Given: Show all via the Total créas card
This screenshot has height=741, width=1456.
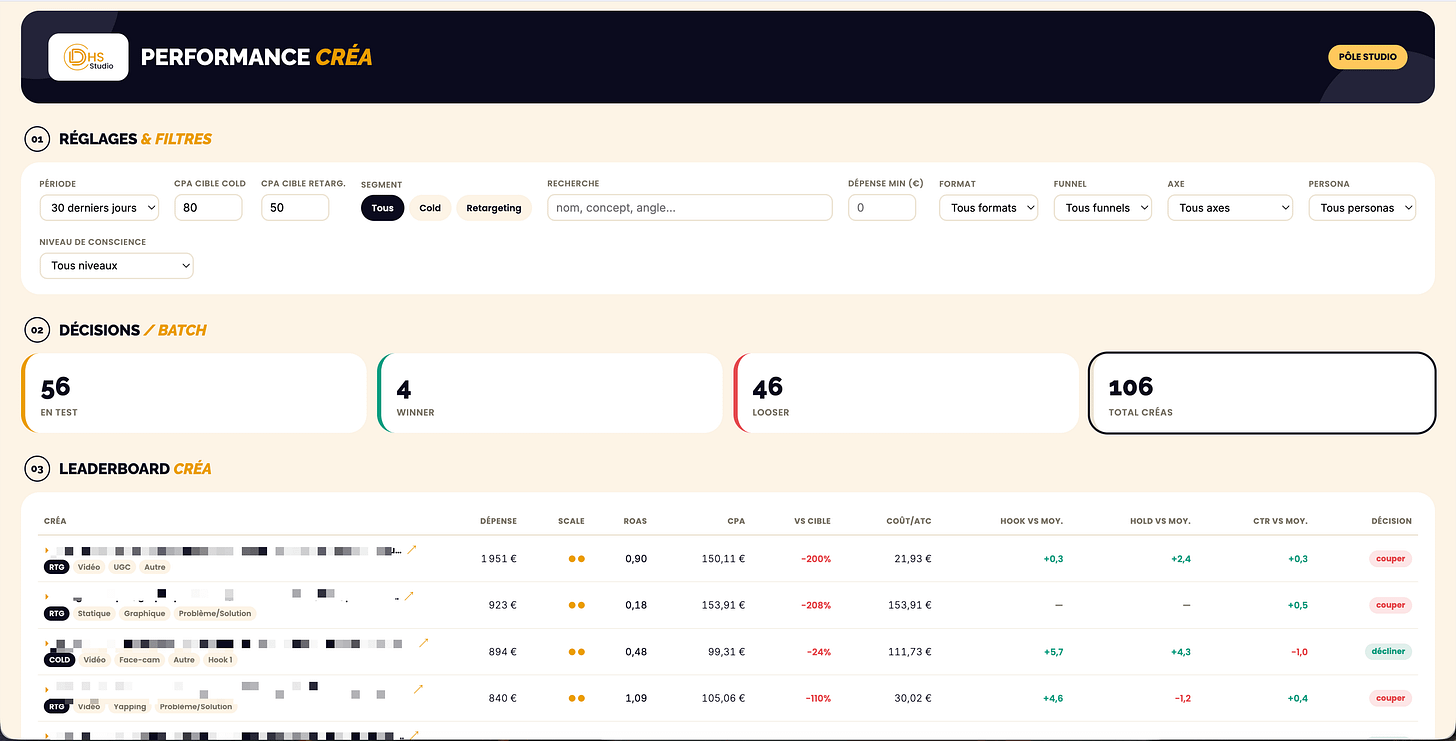Looking at the screenshot, I should (1262, 393).
